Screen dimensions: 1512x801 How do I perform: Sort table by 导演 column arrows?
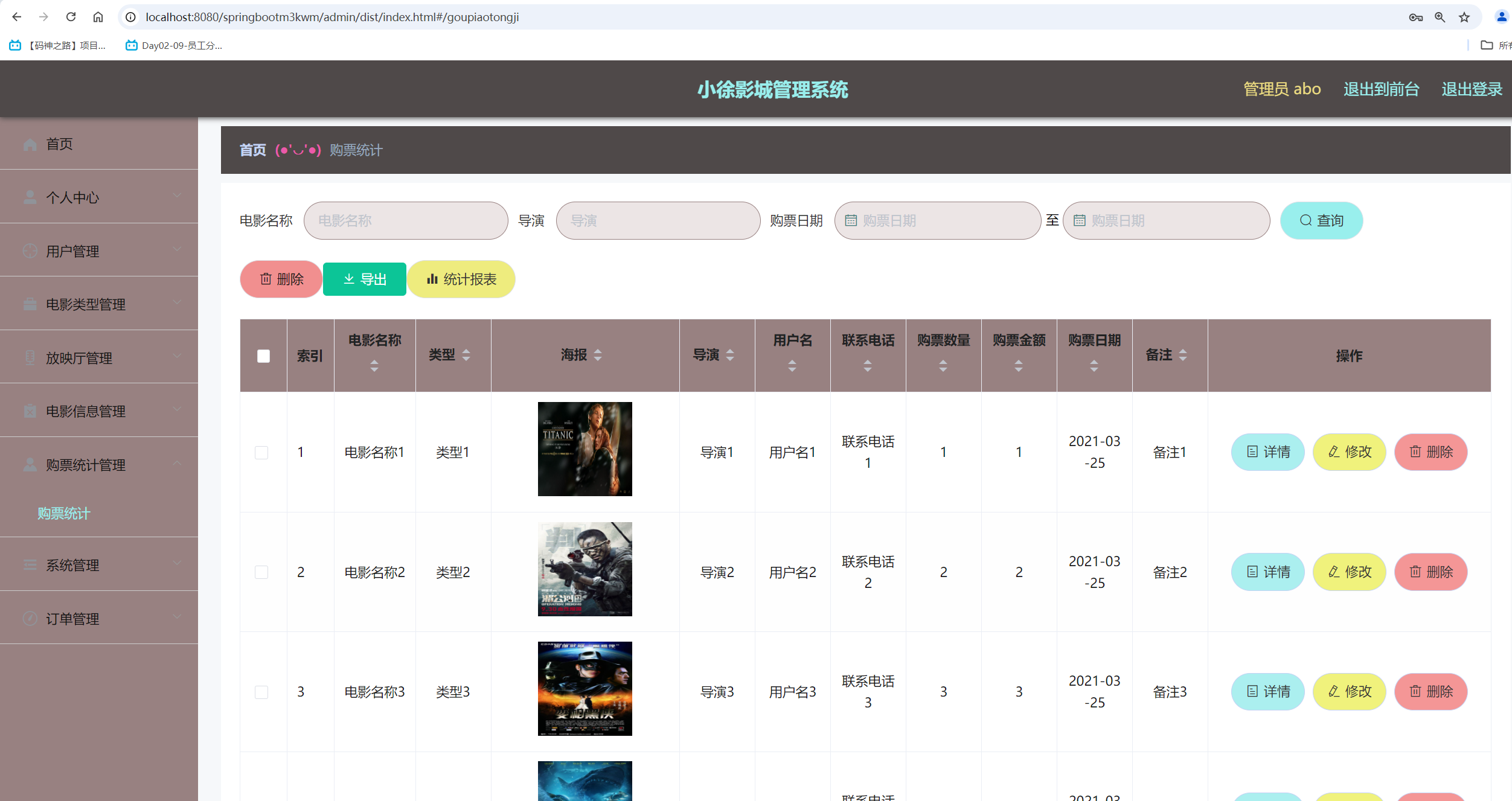tap(730, 355)
